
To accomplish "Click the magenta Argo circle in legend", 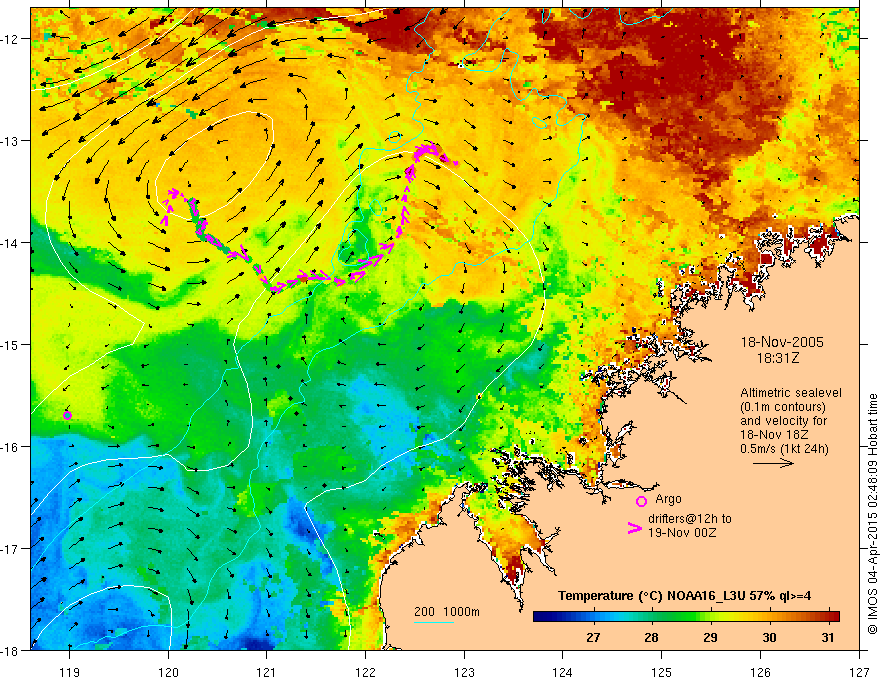I will (641, 501).
